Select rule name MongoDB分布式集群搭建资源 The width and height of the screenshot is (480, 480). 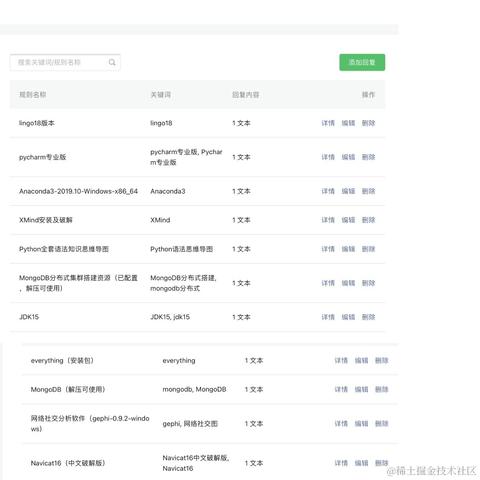pos(78,283)
